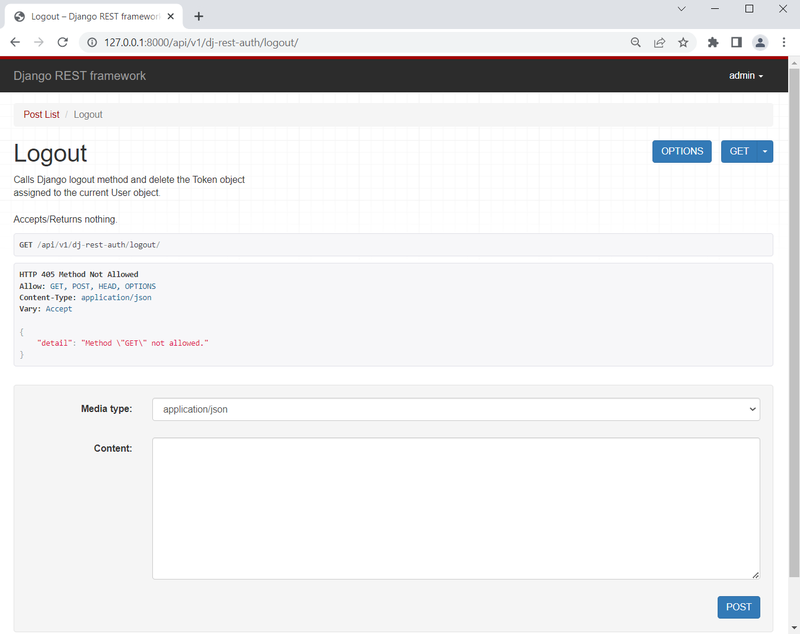This screenshot has width=800, height=634.
Task: Submit the form with POST button
Action: click(738, 607)
